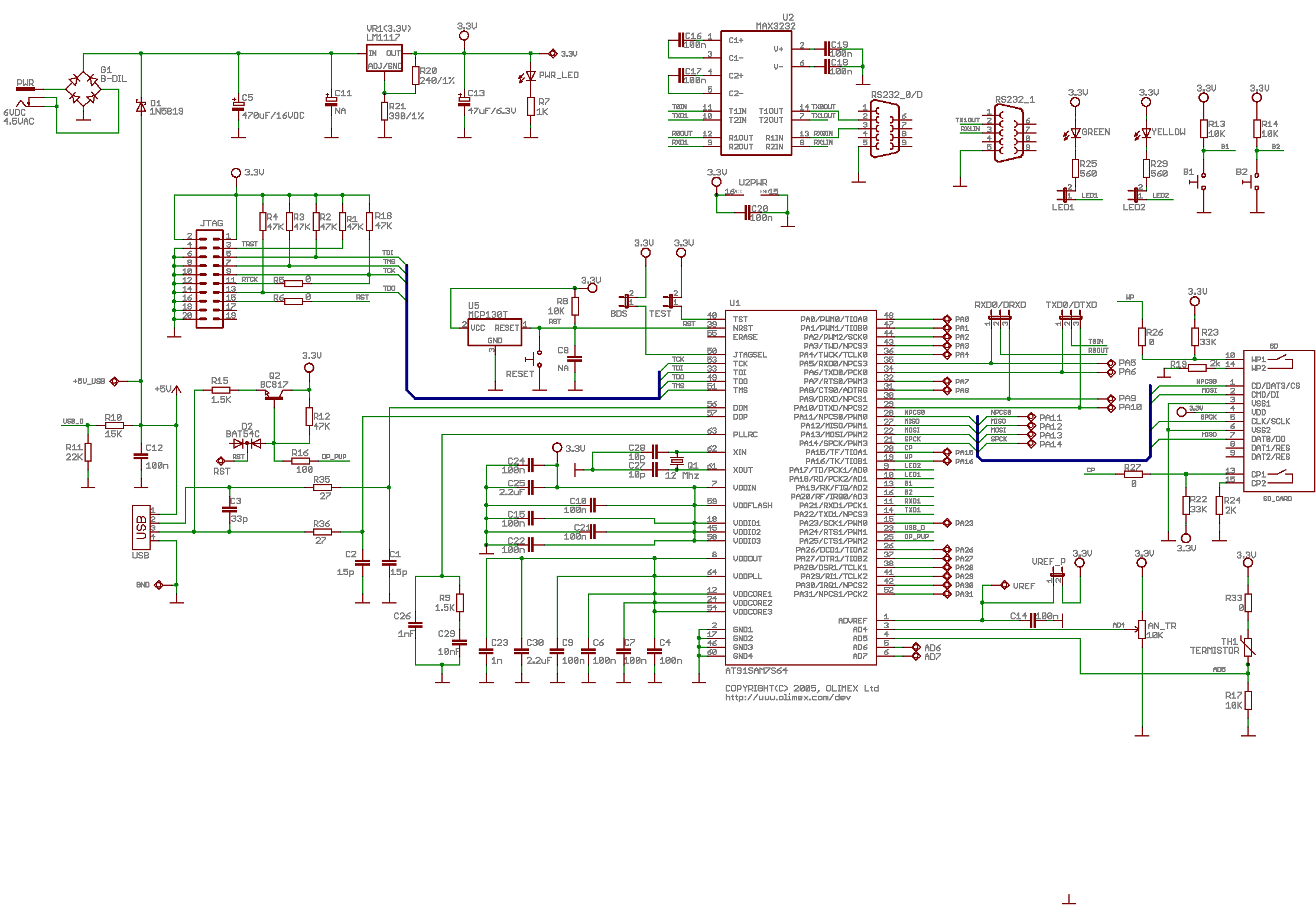The width and height of the screenshot is (1316, 915).
Task: Click the SD_CARD connector block
Action: (1279, 420)
